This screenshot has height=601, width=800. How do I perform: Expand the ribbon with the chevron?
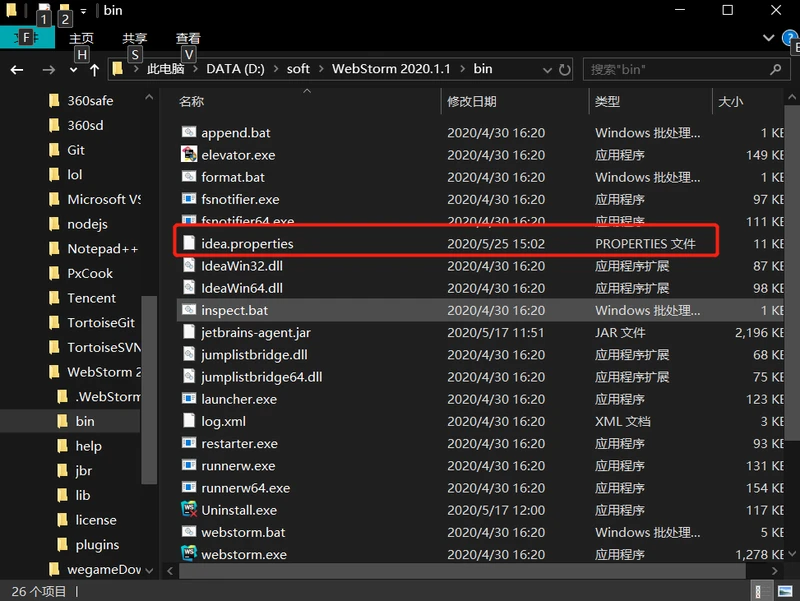[768, 38]
